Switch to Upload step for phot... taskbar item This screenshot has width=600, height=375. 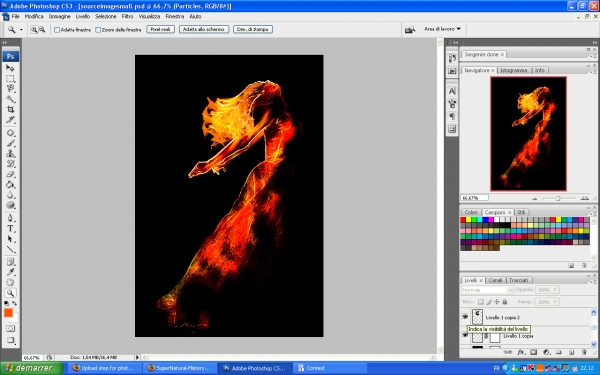point(104,368)
